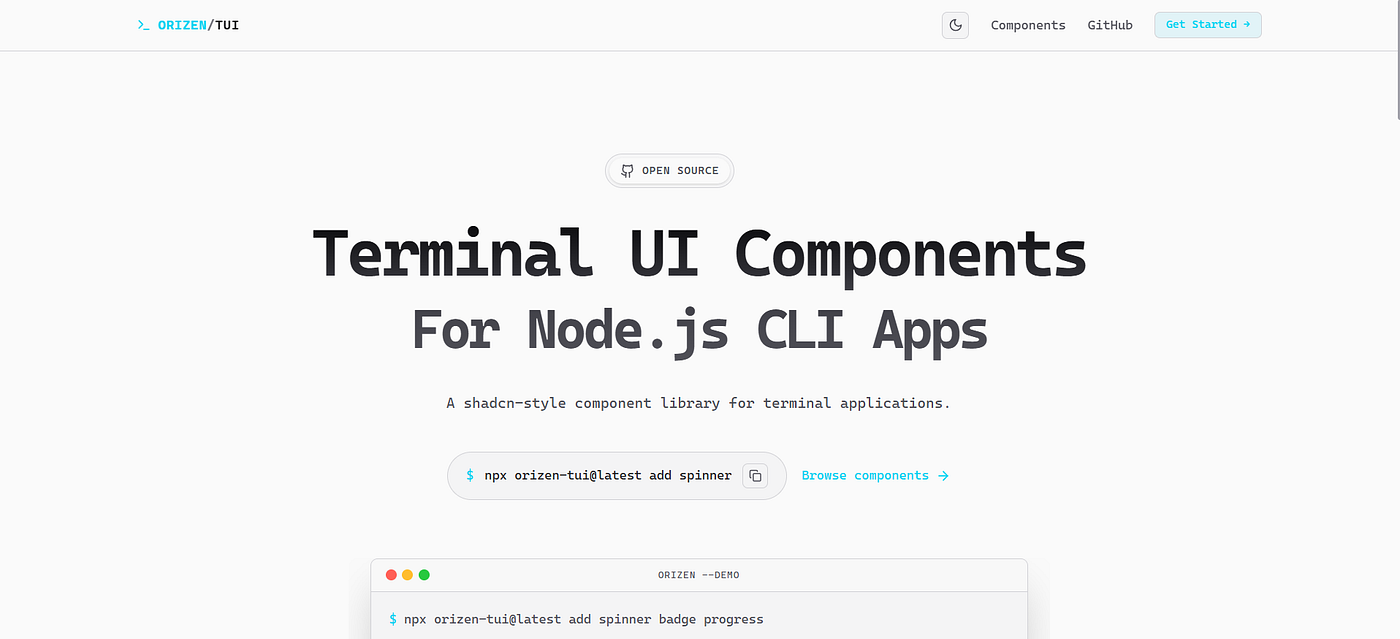The height and width of the screenshot is (639, 1400).
Task: Open the GitHub nav link
Action: [x=1110, y=25]
